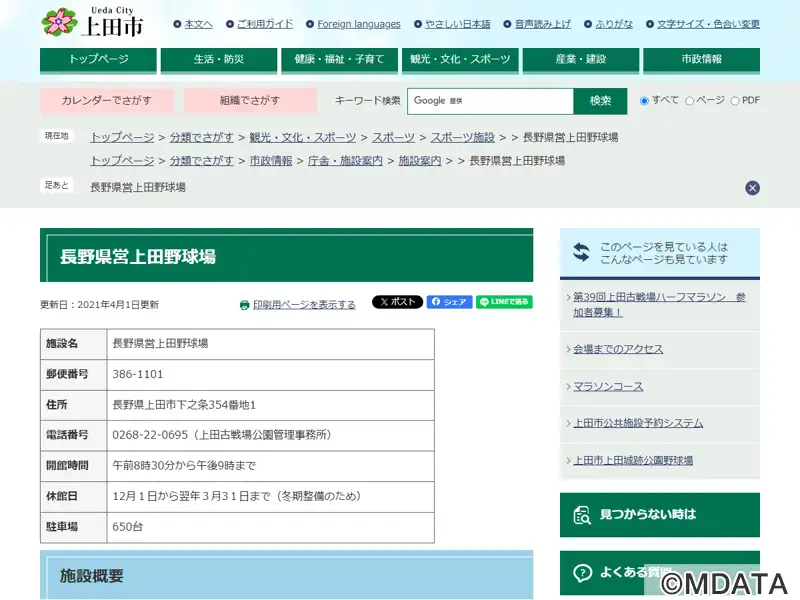Click the swap-arrows icon in related pages
The width and height of the screenshot is (800, 600).
tap(581, 252)
